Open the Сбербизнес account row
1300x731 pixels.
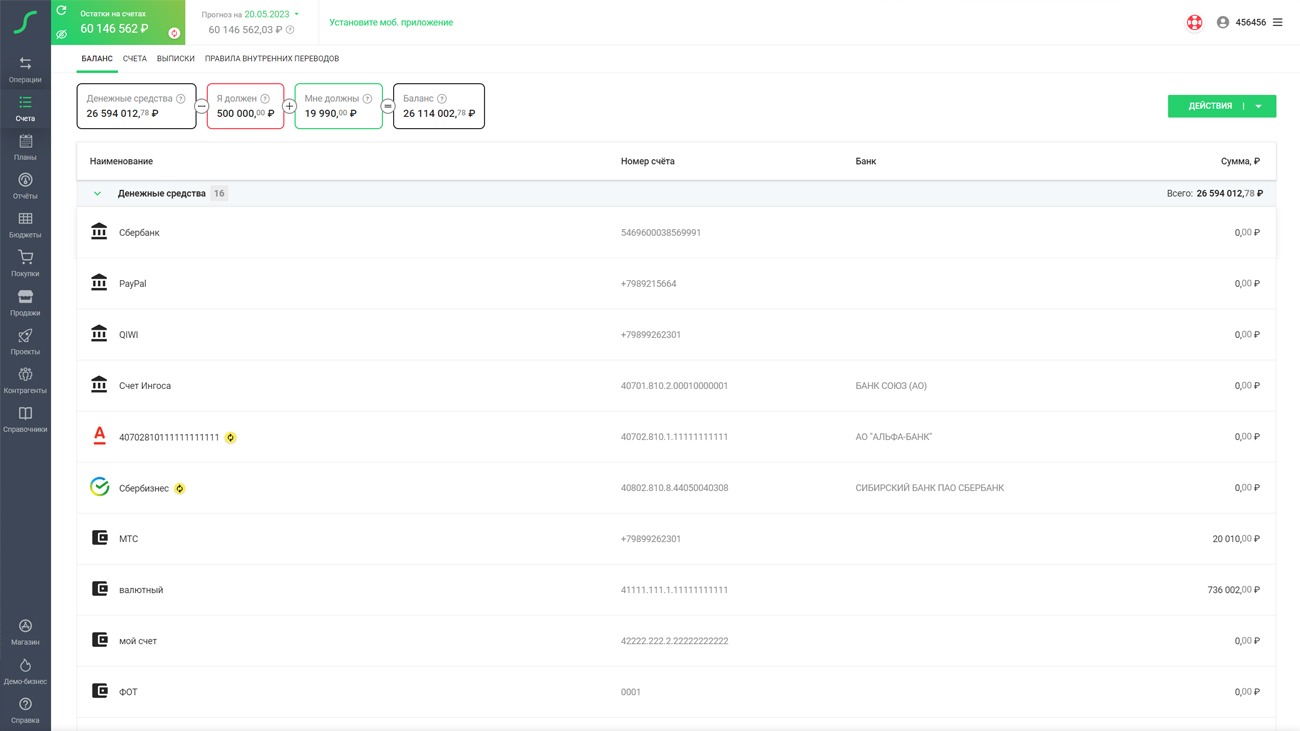coord(143,488)
